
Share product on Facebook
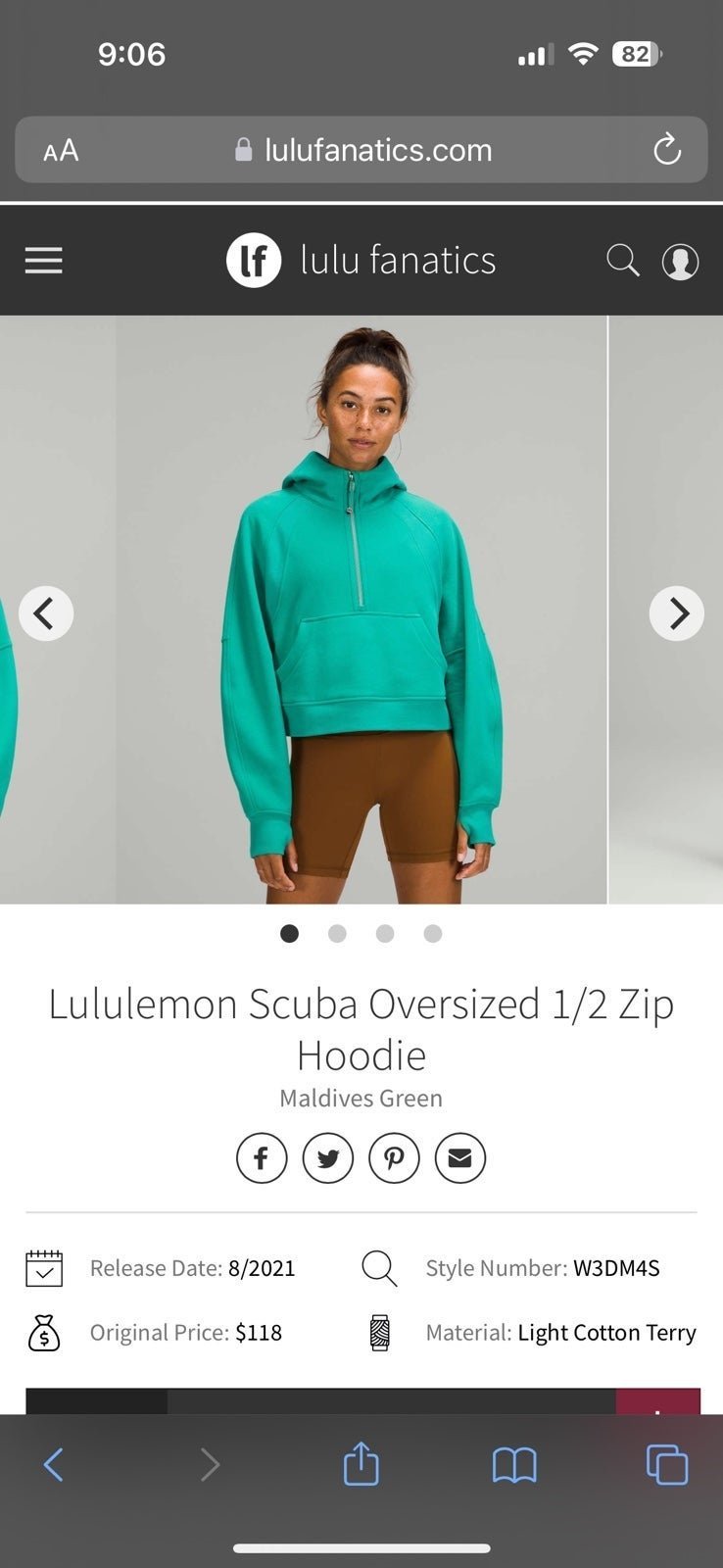point(262,1158)
